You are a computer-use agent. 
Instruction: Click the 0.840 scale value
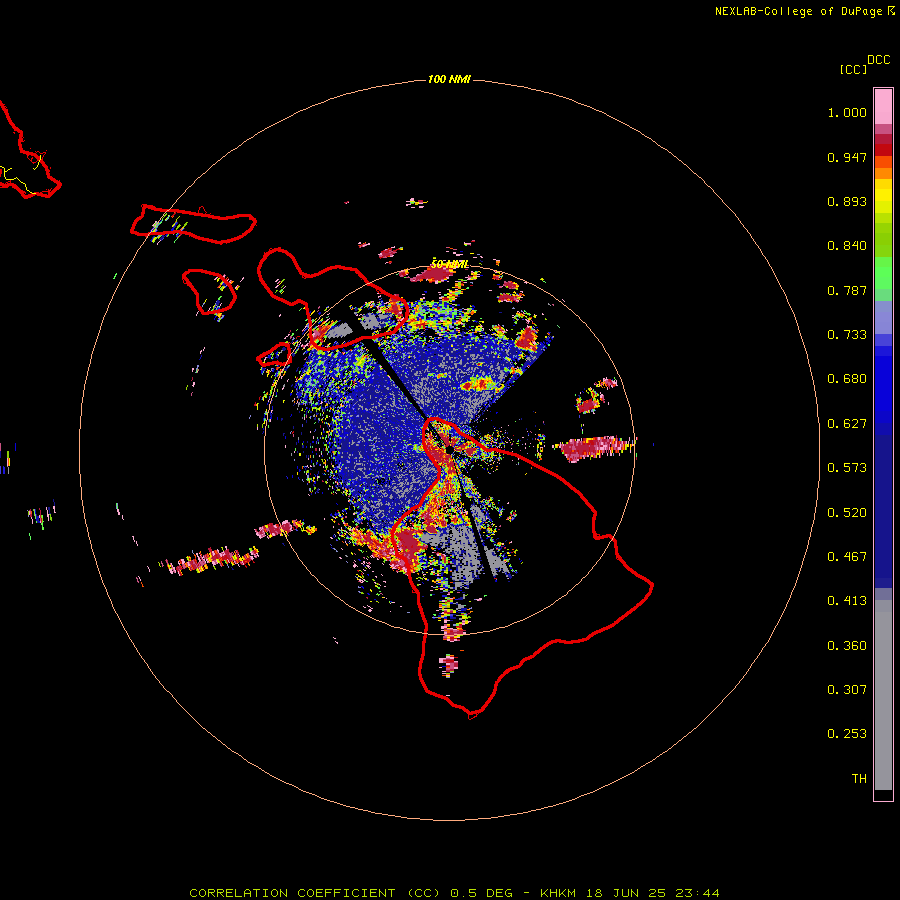click(x=847, y=246)
